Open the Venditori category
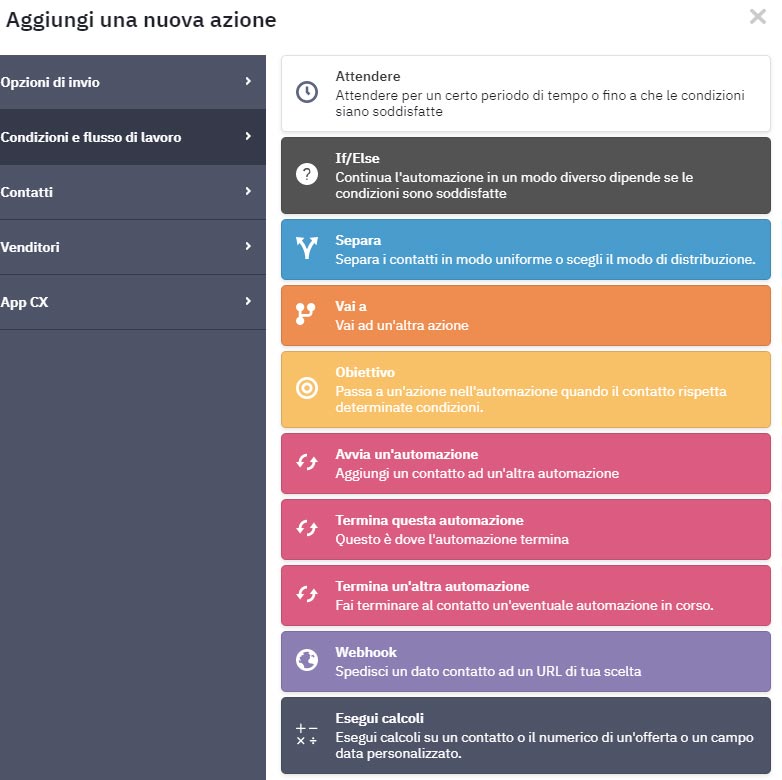The height and width of the screenshot is (780, 782). pyautogui.click(x=133, y=247)
